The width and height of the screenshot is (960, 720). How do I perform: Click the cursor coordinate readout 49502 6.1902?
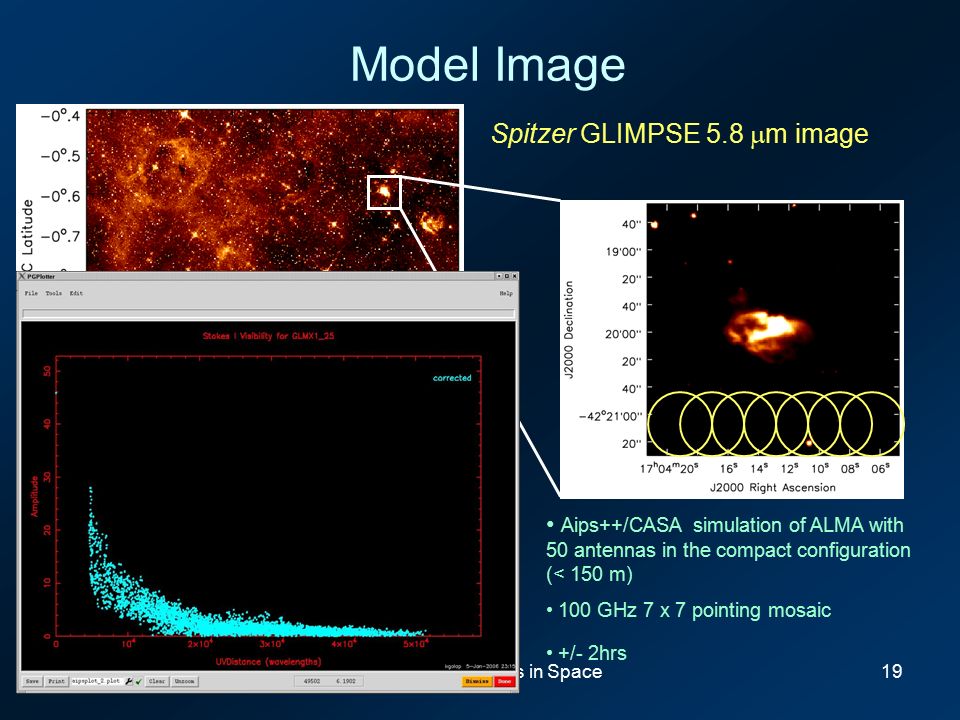[x=329, y=681]
